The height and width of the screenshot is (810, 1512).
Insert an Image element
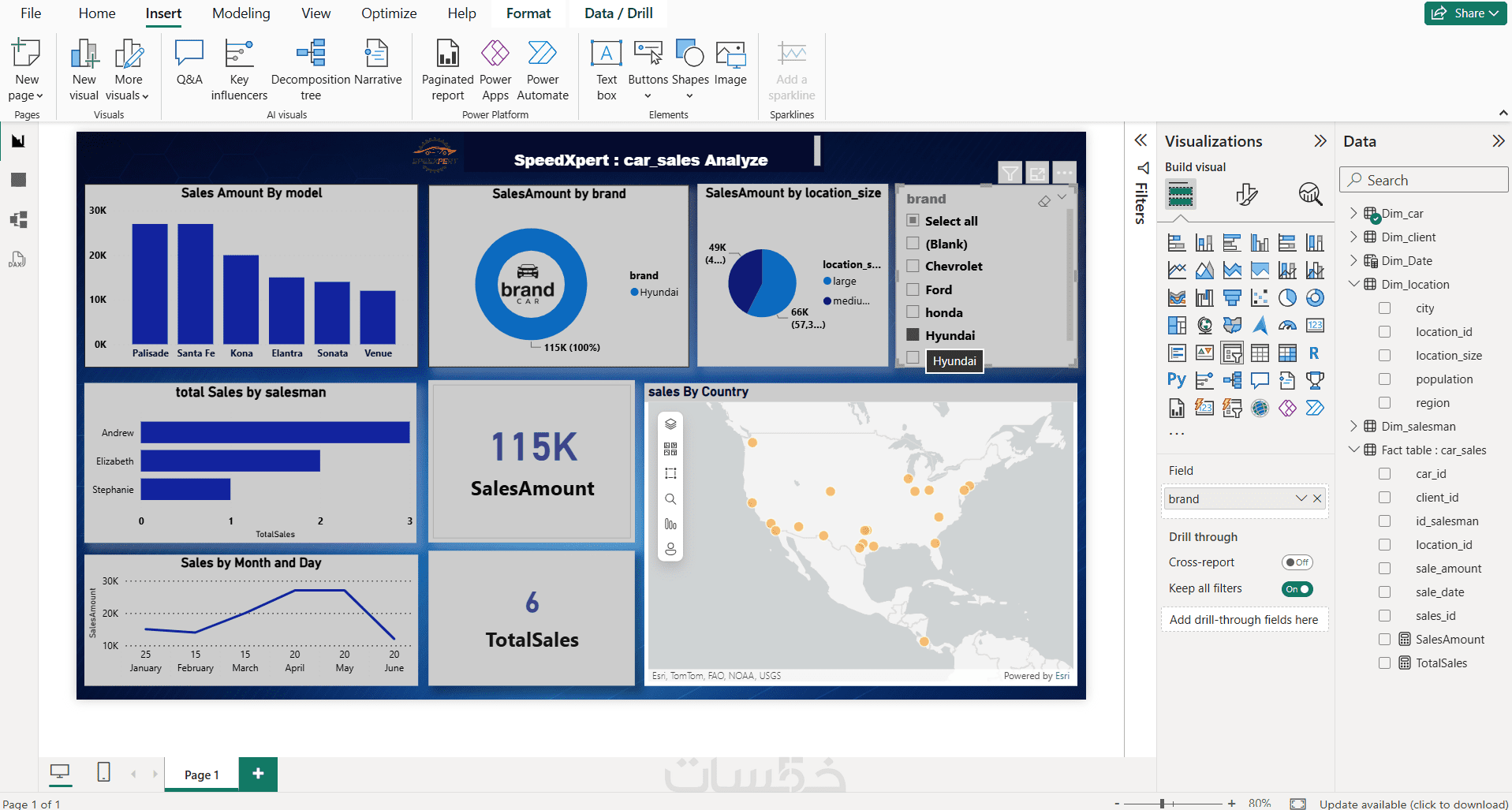tap(730, 62)
